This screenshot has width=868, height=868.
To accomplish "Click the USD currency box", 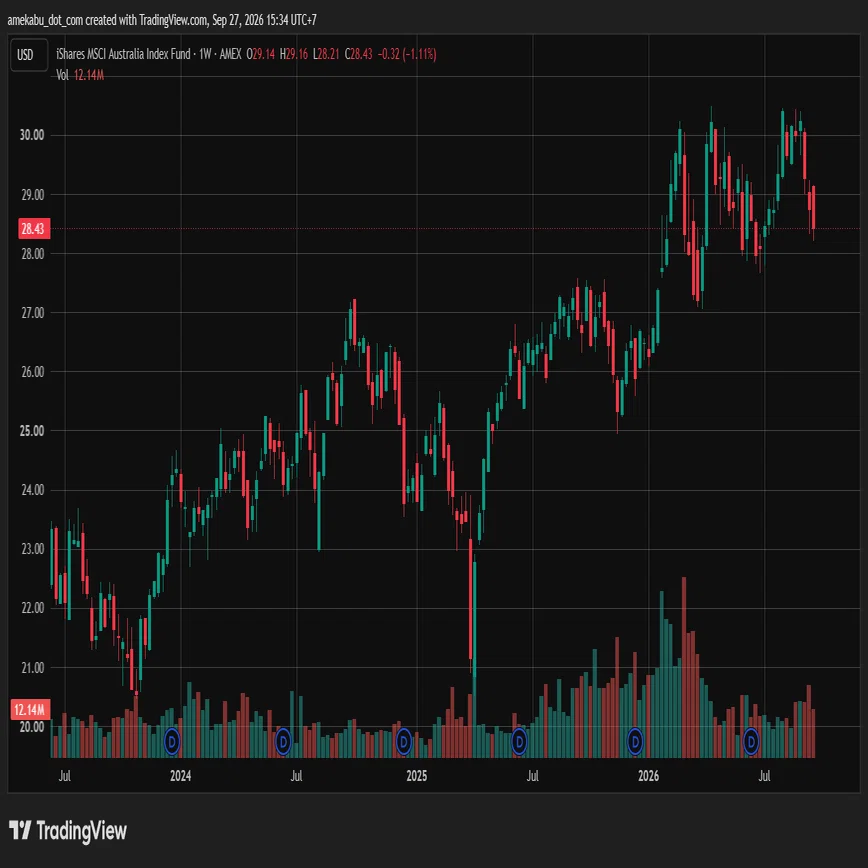I will click(29, 55).
